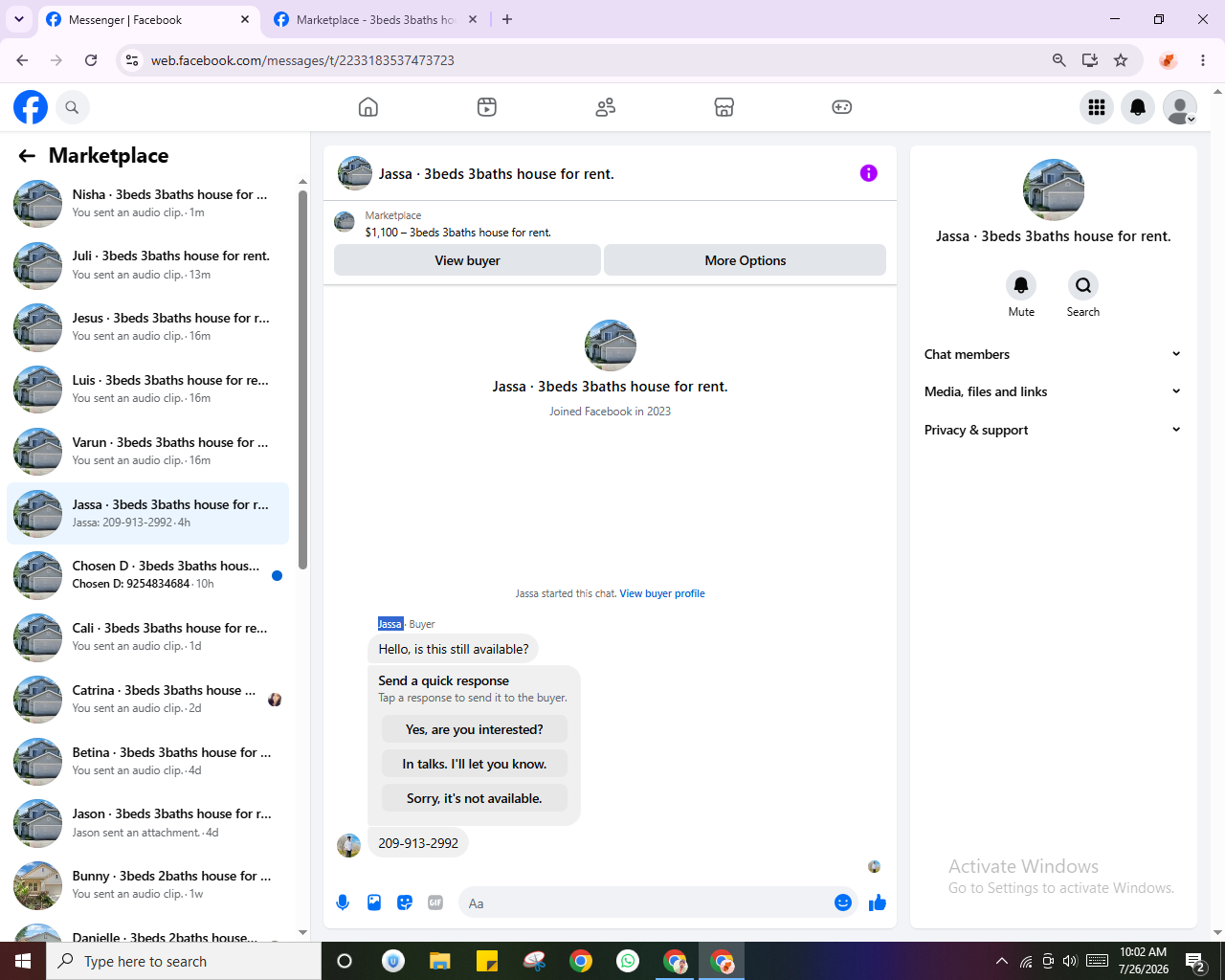Open the Cali conversation
This screenshot has height=980, width=1225.
click(148, 636)
